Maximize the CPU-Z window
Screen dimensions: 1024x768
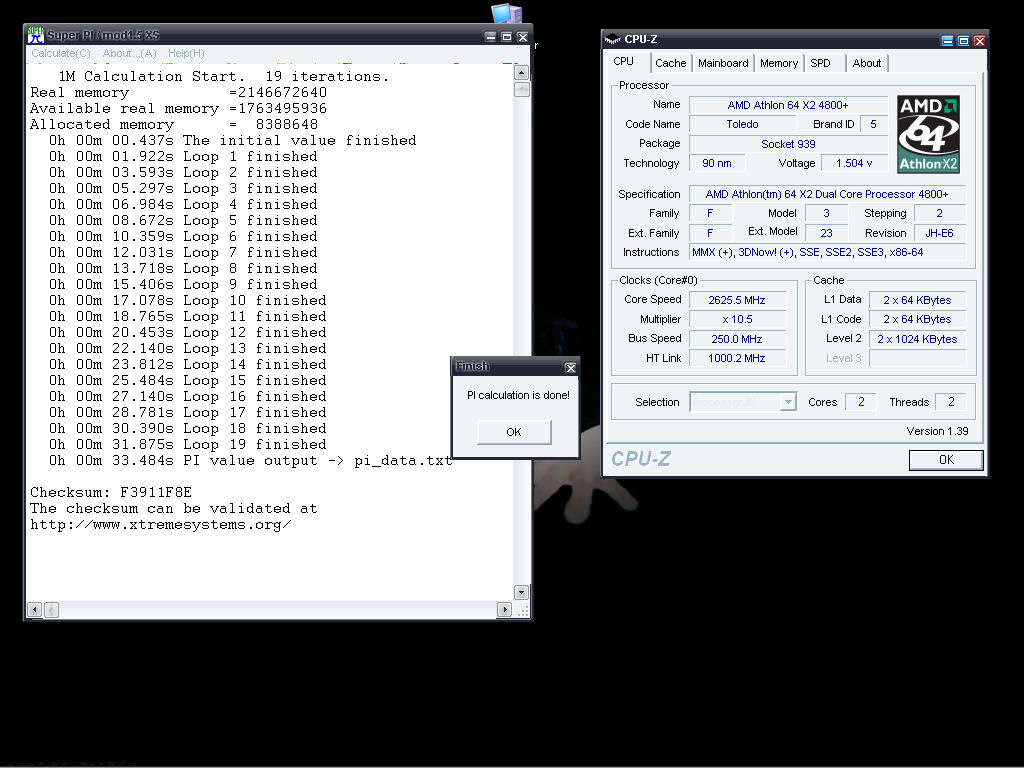coord(963,40)
